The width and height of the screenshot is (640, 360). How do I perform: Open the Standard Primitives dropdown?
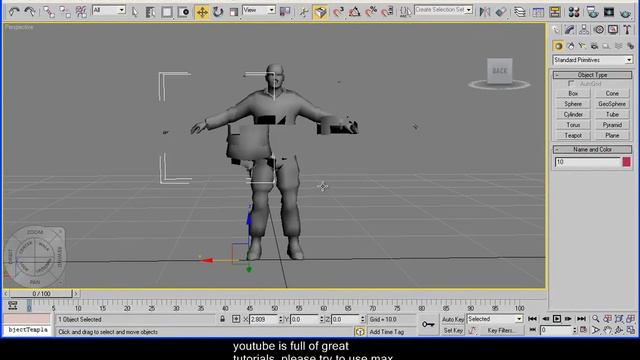(593, 60)
